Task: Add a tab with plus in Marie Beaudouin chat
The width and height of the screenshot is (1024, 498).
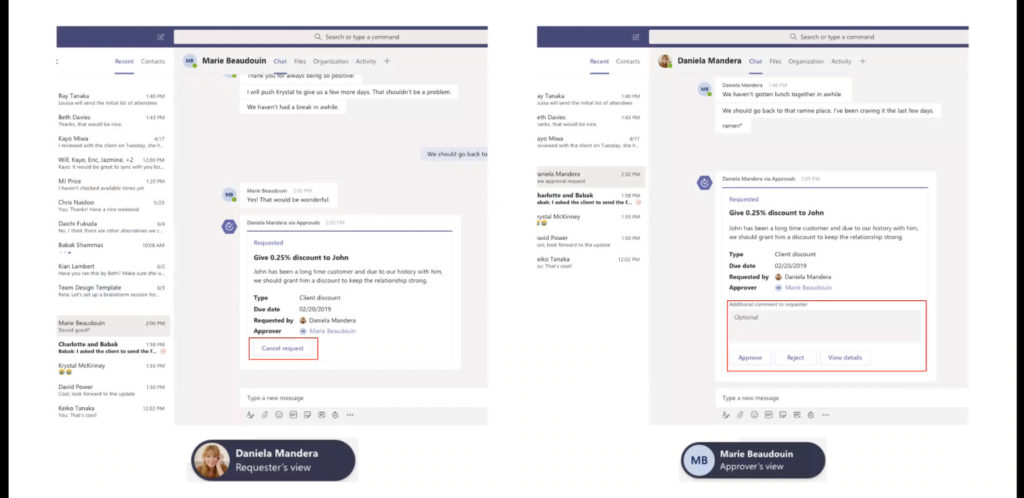Action: [x=387, y=61]
